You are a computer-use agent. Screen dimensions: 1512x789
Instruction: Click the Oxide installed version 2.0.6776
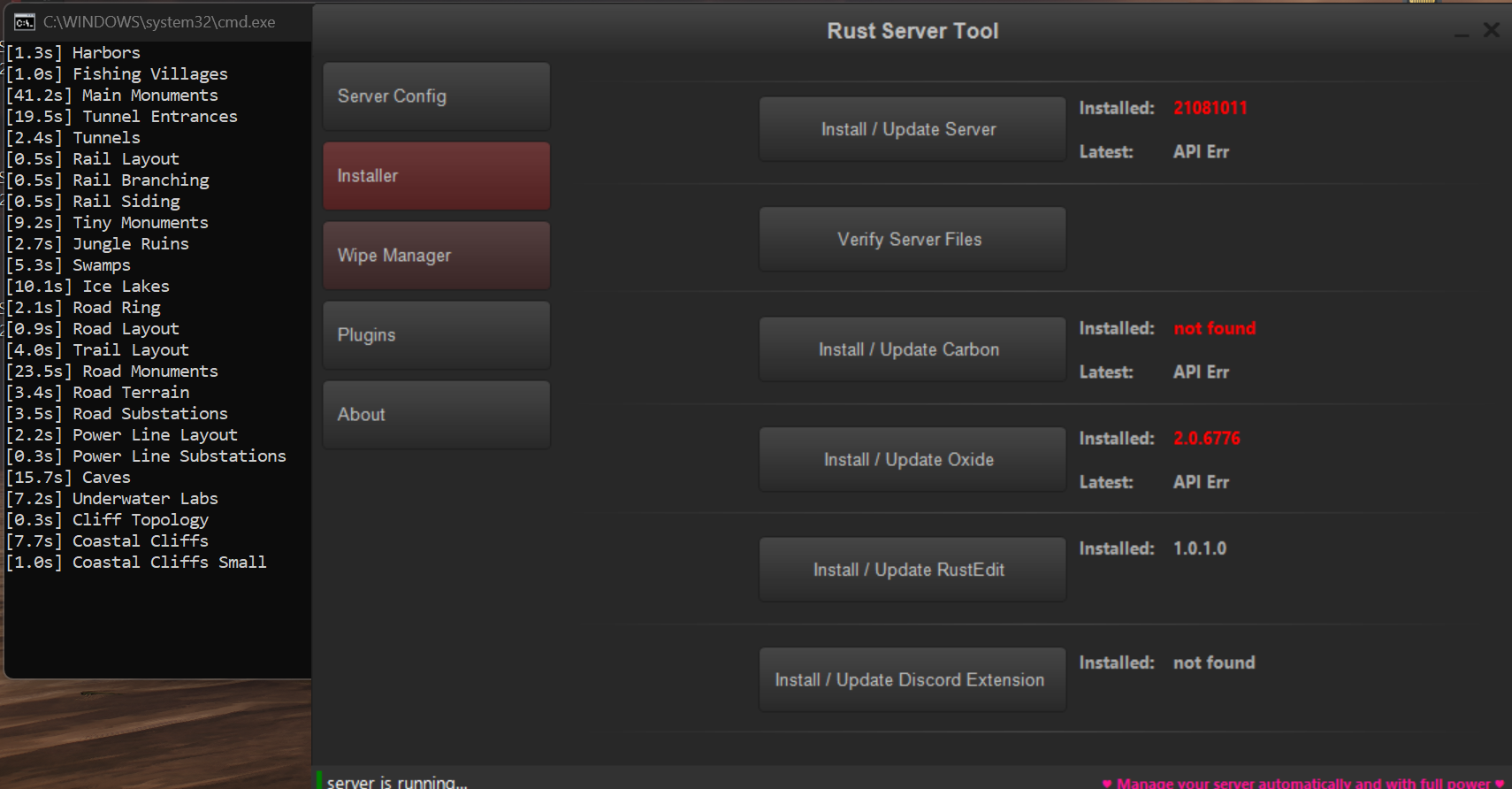click(x=1206, y=439)
